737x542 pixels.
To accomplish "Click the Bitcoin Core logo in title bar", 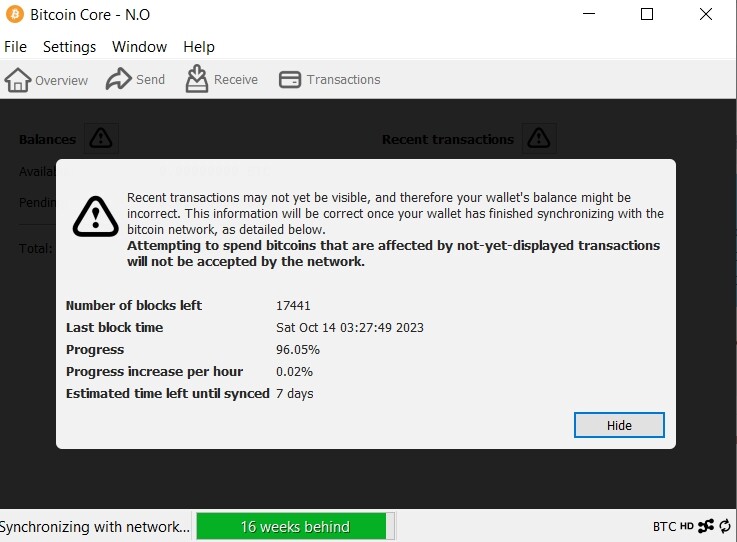I will click(x=15, y=14).
